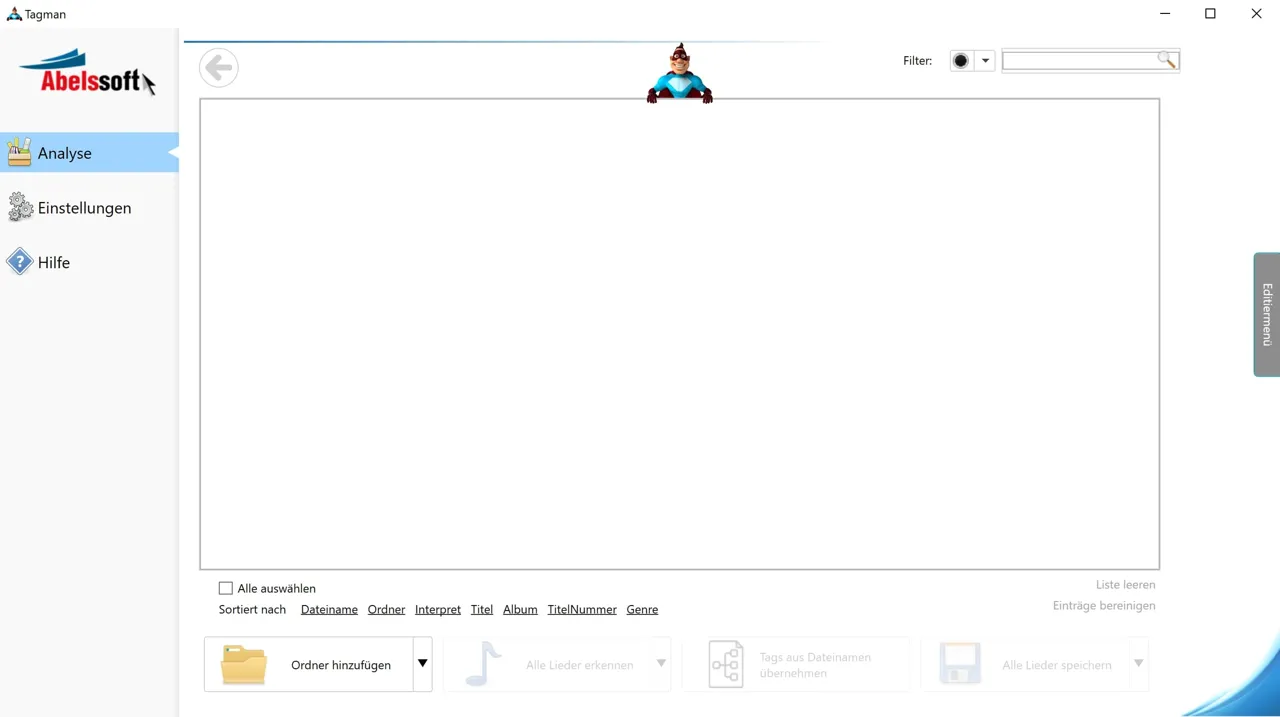1280x717 pixels.
Task: Click the Tagman title bar app icon
Action: tap(14, 14)
